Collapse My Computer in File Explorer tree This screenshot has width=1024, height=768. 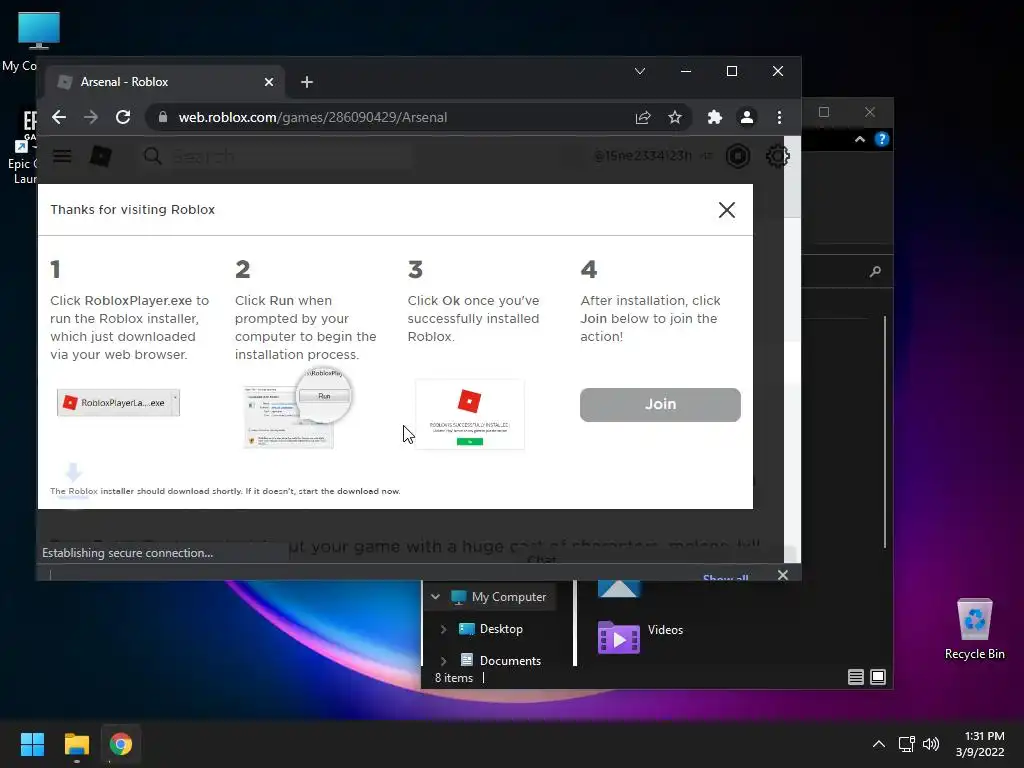point(436,597)
